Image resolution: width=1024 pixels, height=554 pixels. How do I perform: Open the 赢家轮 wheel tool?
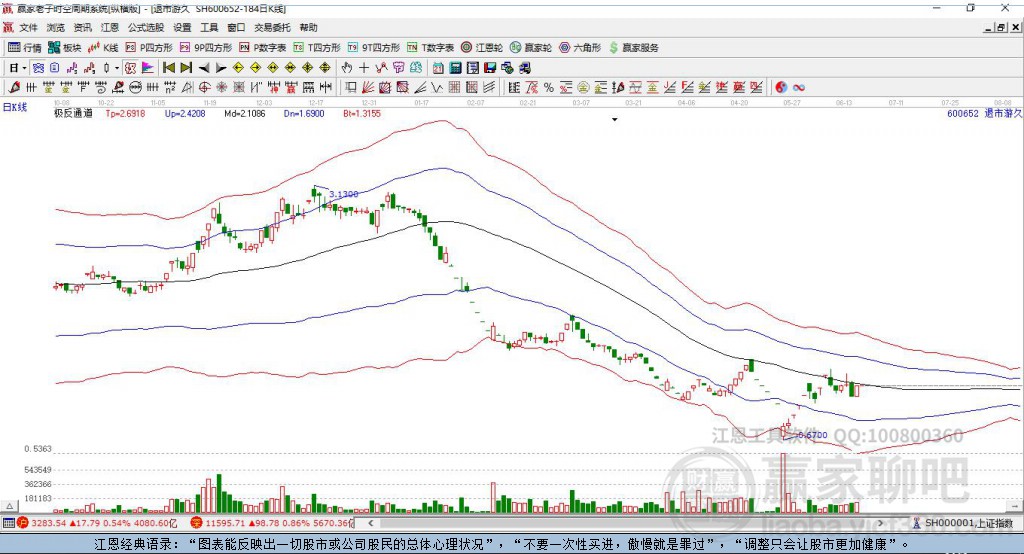[x=530, y=48]
